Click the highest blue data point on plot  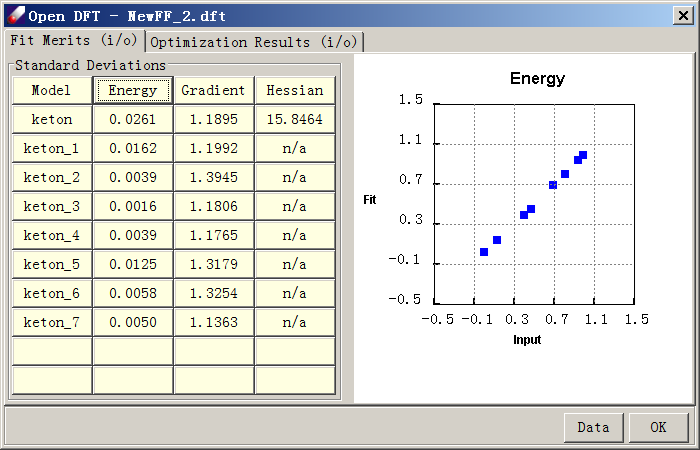click(583, 155)
